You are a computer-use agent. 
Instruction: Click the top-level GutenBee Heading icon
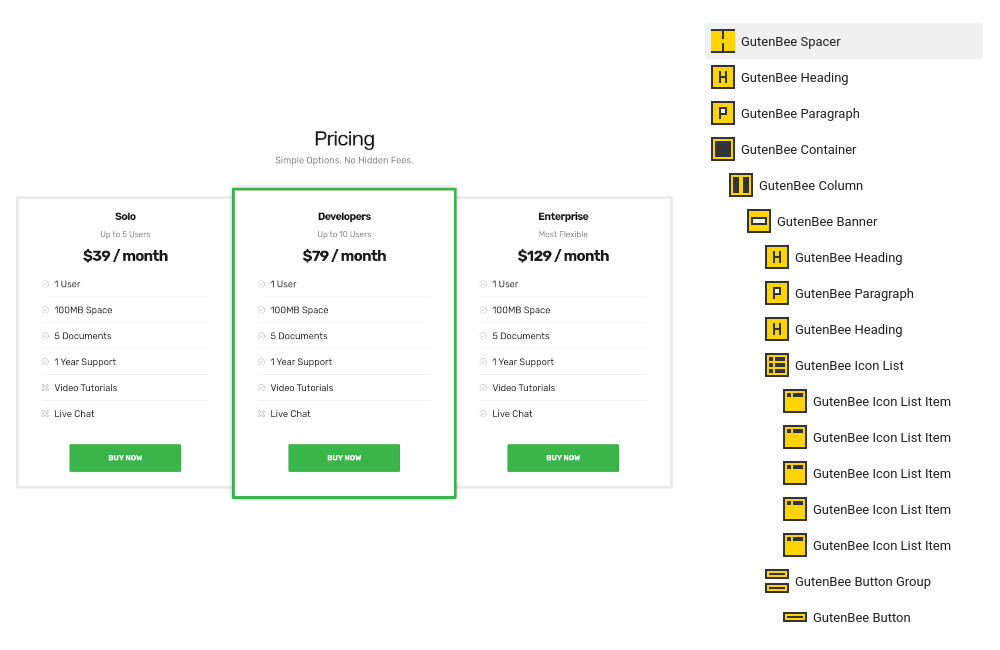[723, 77]
